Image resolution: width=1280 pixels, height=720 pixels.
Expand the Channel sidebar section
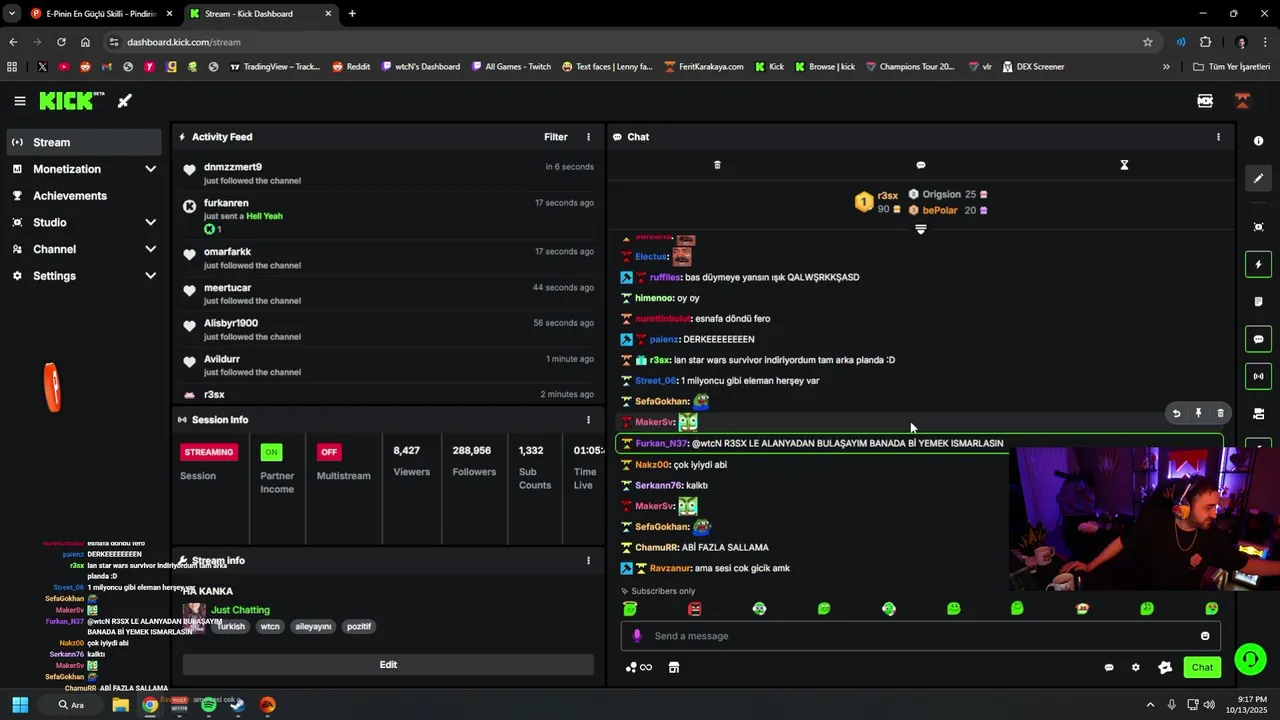pos(84,249)
